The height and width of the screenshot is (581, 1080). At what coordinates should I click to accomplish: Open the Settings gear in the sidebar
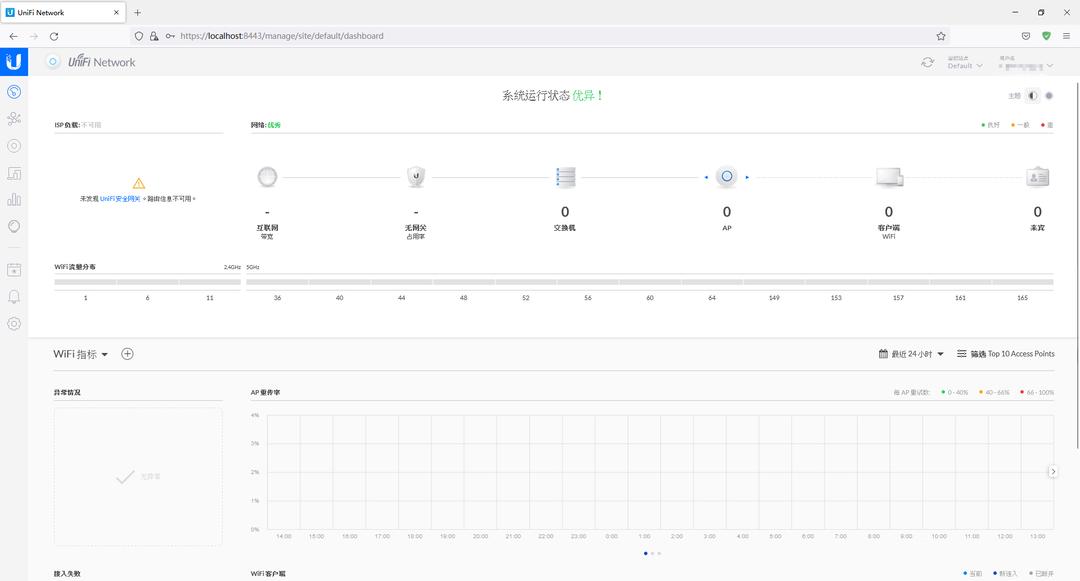tap(14, 324)
